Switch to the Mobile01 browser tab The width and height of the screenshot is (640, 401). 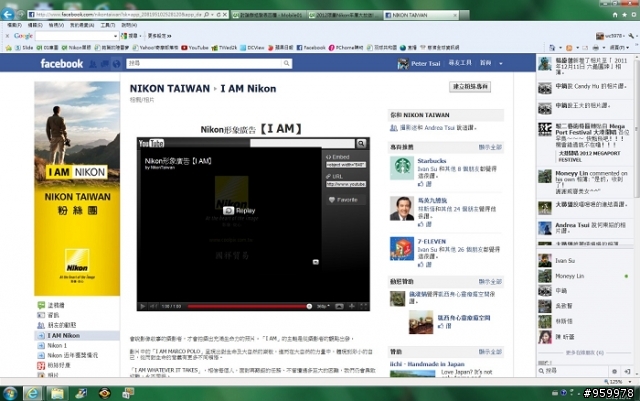click(269, 15)
